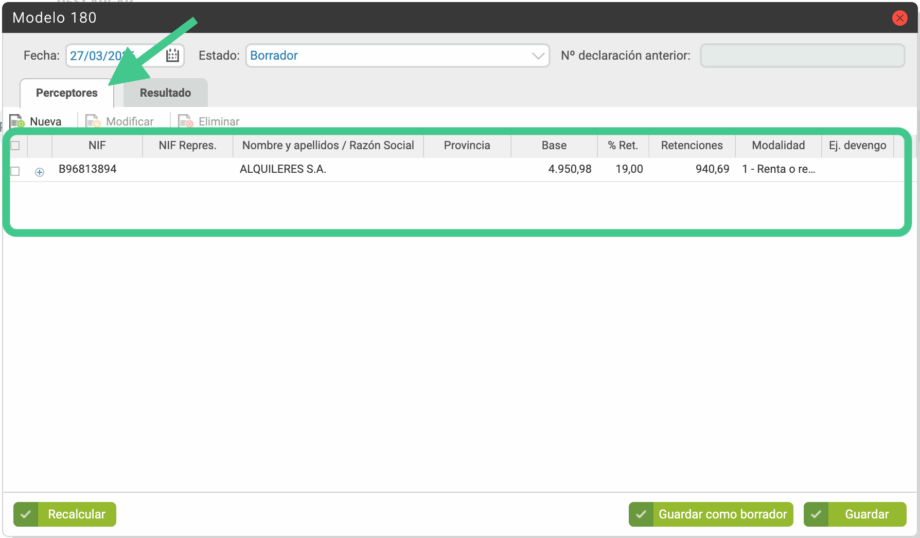The image size is (920, 538).
Task: Select the Perceptores tab
Action: click(x=67, y=93)
